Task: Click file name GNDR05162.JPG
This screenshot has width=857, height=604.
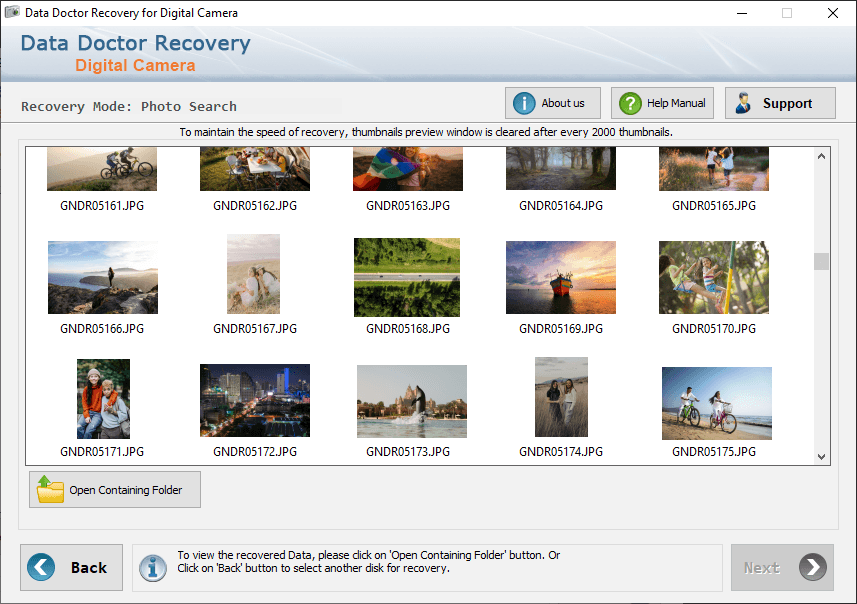Action: pyautogui.click(x=255, y=206)
